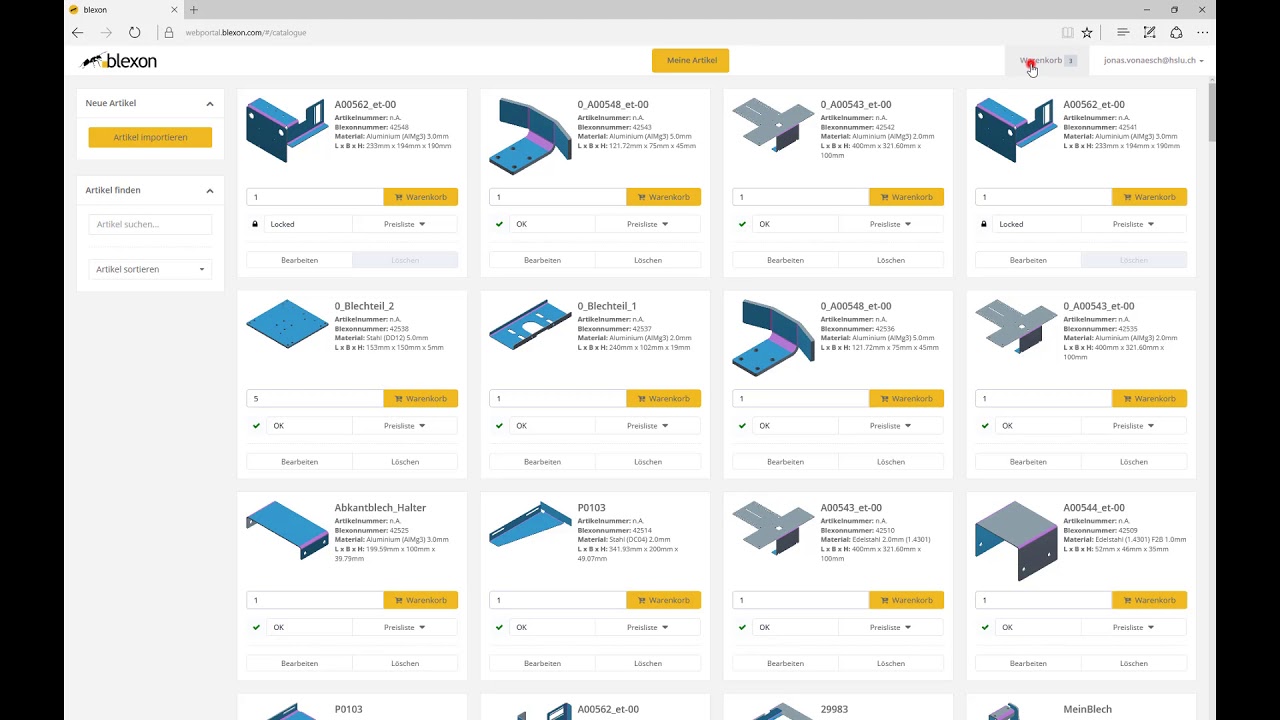Open the Warenkorb in the header

(x=1047, y=60)
